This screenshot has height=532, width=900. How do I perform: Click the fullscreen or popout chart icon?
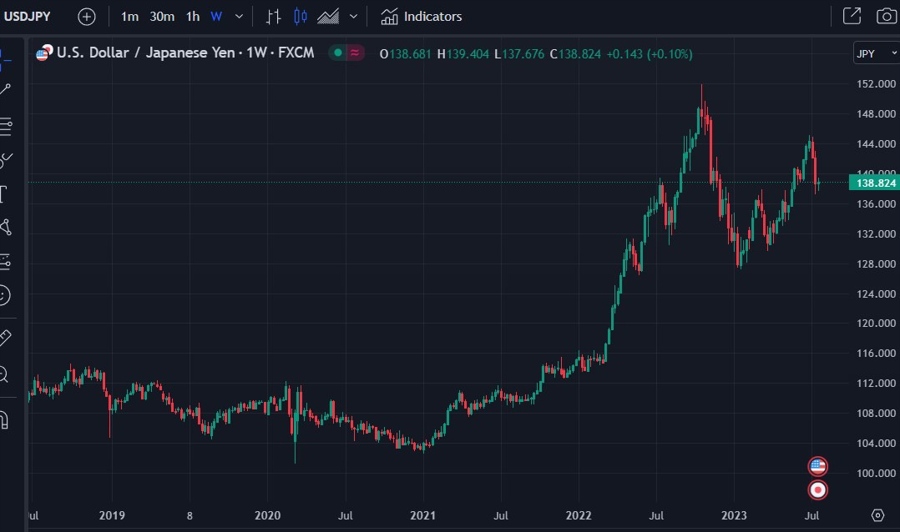coord(852,16)
